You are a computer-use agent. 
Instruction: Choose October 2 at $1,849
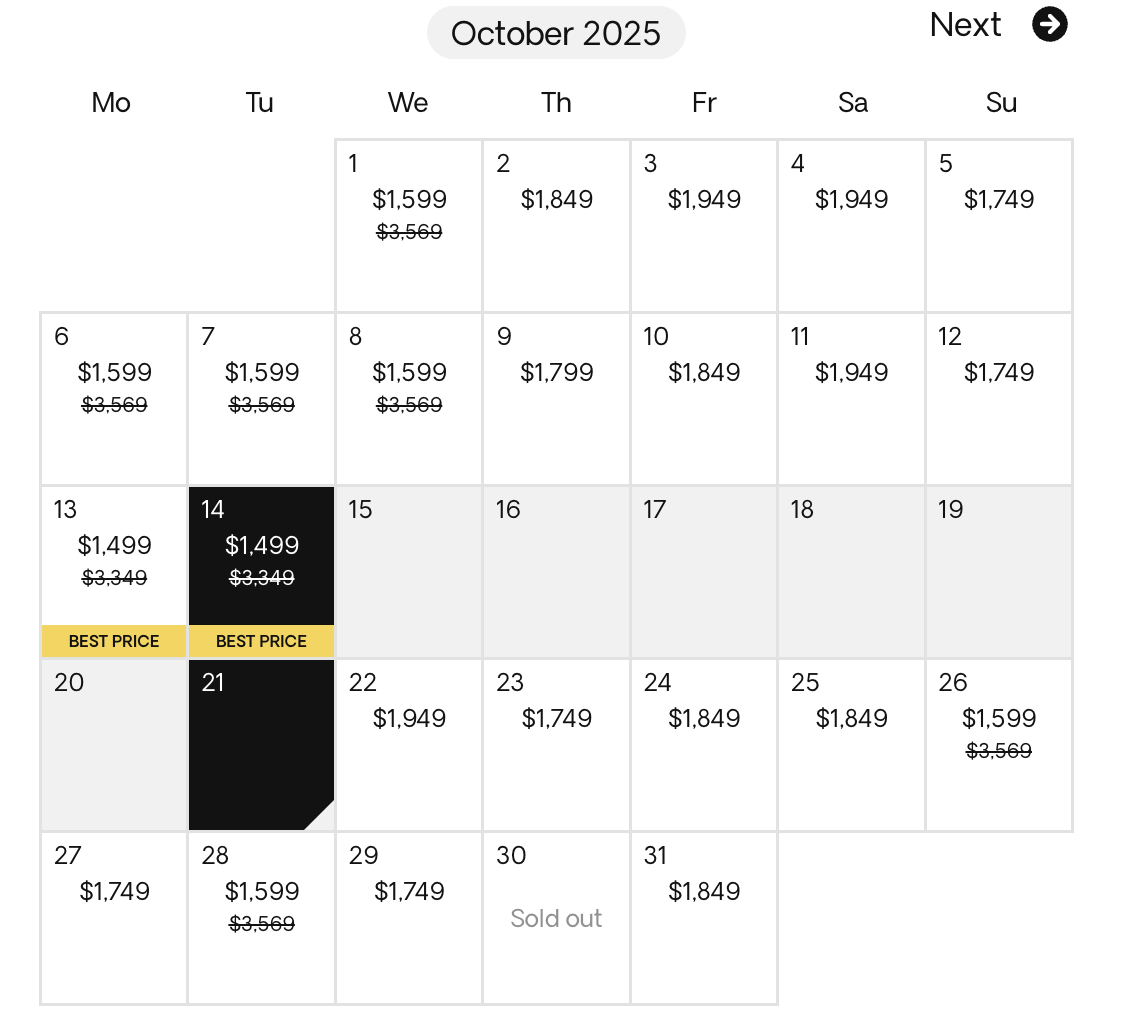click(556, 226)
